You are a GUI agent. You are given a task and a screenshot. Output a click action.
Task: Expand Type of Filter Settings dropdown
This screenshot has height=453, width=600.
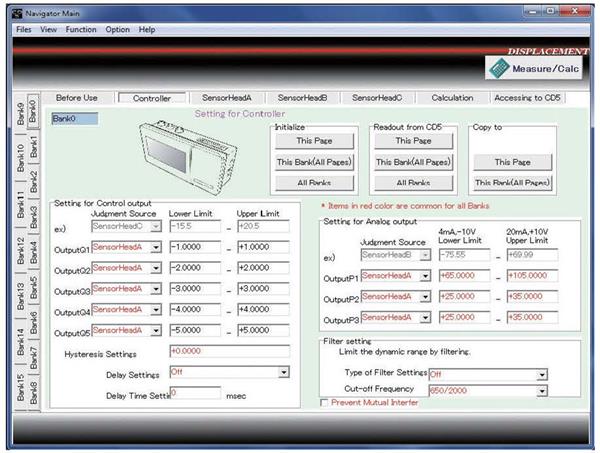[542, 375]
